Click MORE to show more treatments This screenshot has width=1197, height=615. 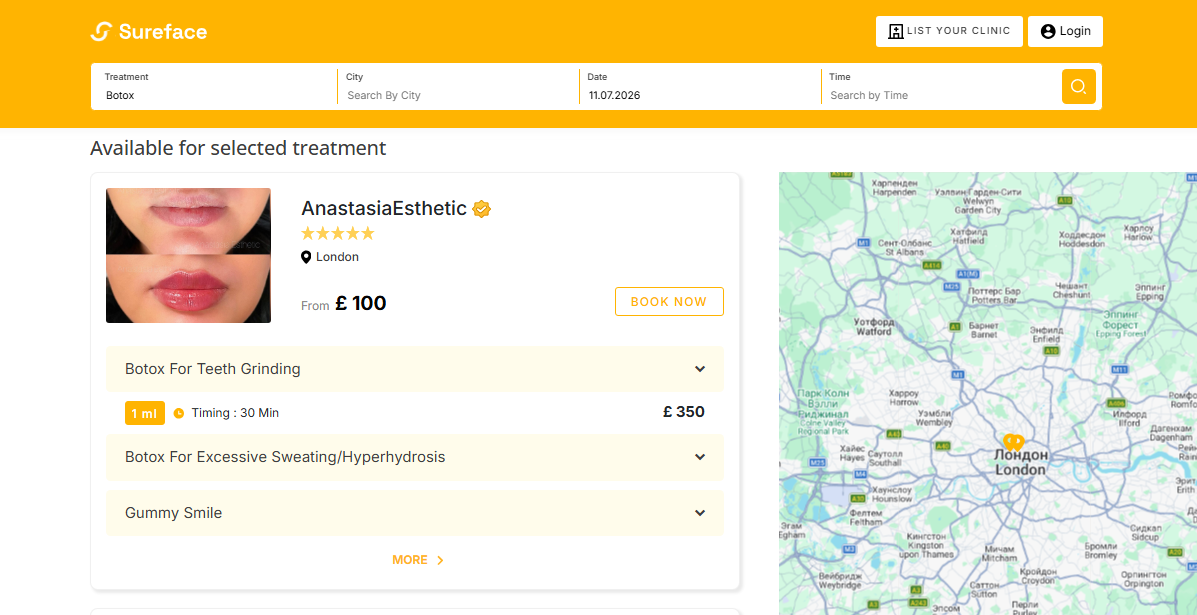point(418,560)
